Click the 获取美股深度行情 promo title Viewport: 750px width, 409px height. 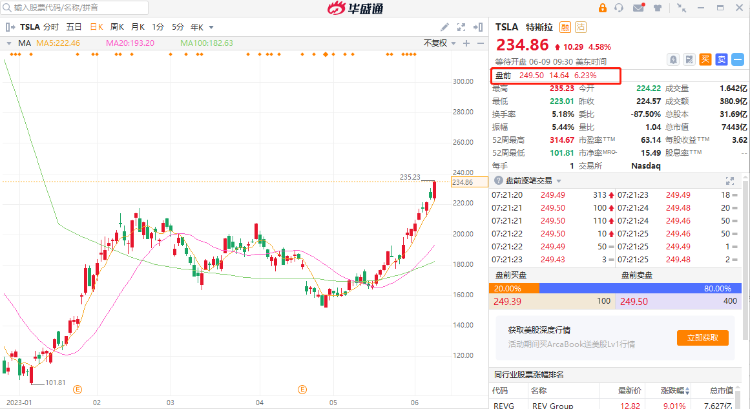pyautogui.click(x=539, y=330)
